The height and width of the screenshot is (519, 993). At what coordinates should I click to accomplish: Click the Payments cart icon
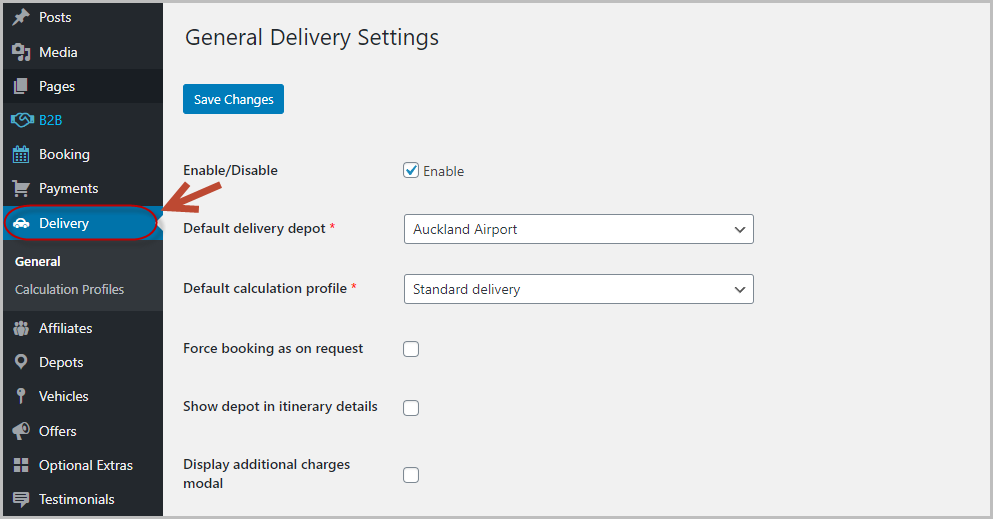click(21, 189)
